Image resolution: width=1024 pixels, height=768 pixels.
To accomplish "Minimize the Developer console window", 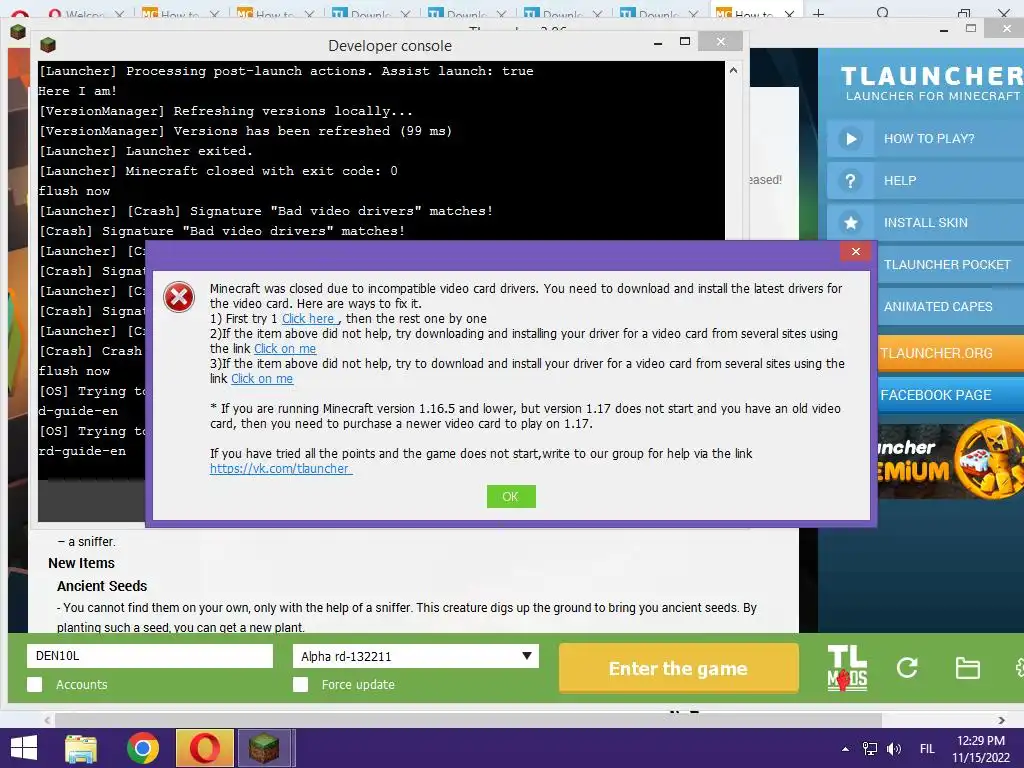I will coord(658,43).
